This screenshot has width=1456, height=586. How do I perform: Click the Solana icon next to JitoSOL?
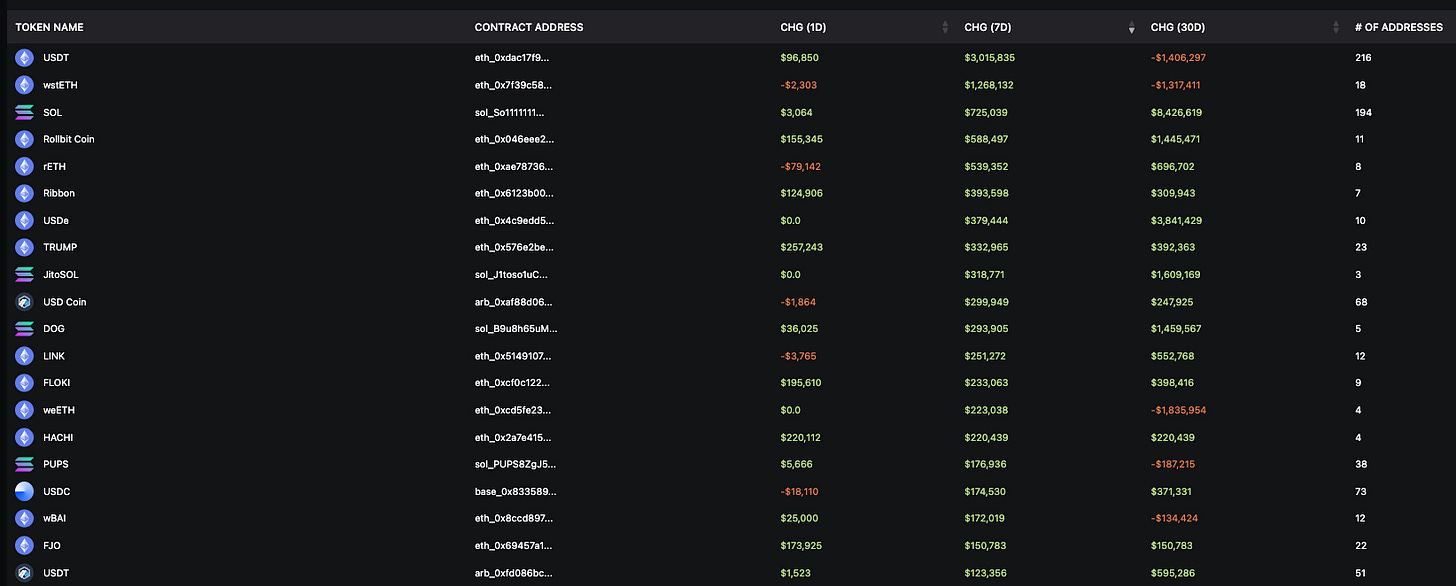click(x=24, y=274)
